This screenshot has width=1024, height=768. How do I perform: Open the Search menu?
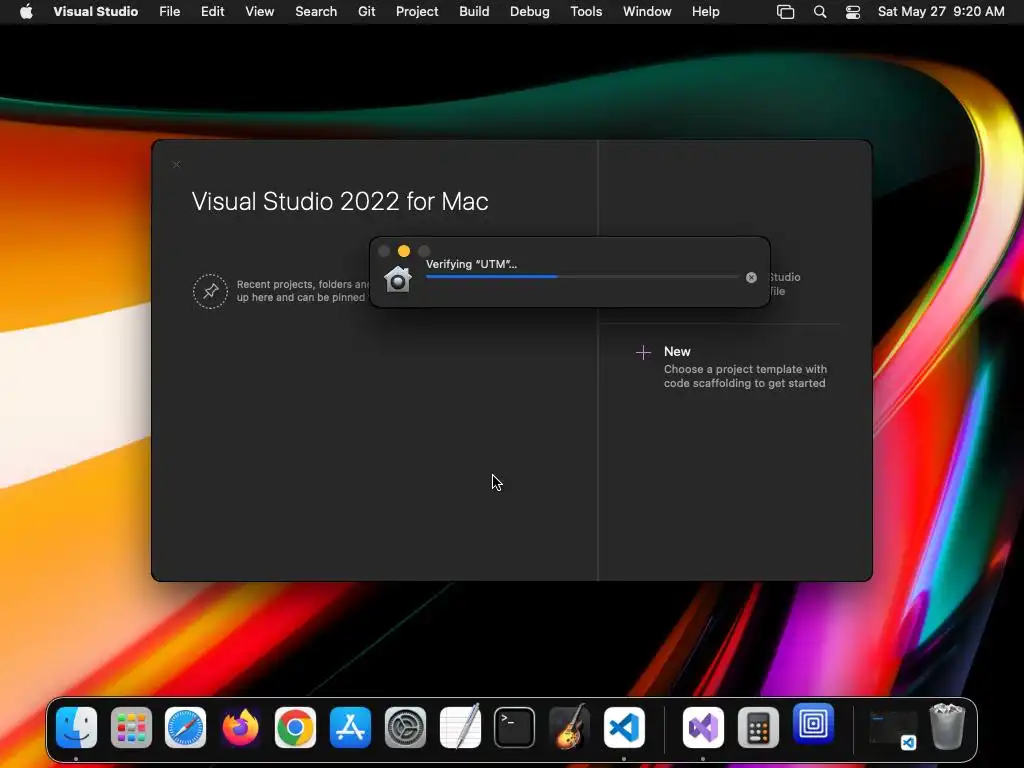pyautogui.click(x=315, y=12)
